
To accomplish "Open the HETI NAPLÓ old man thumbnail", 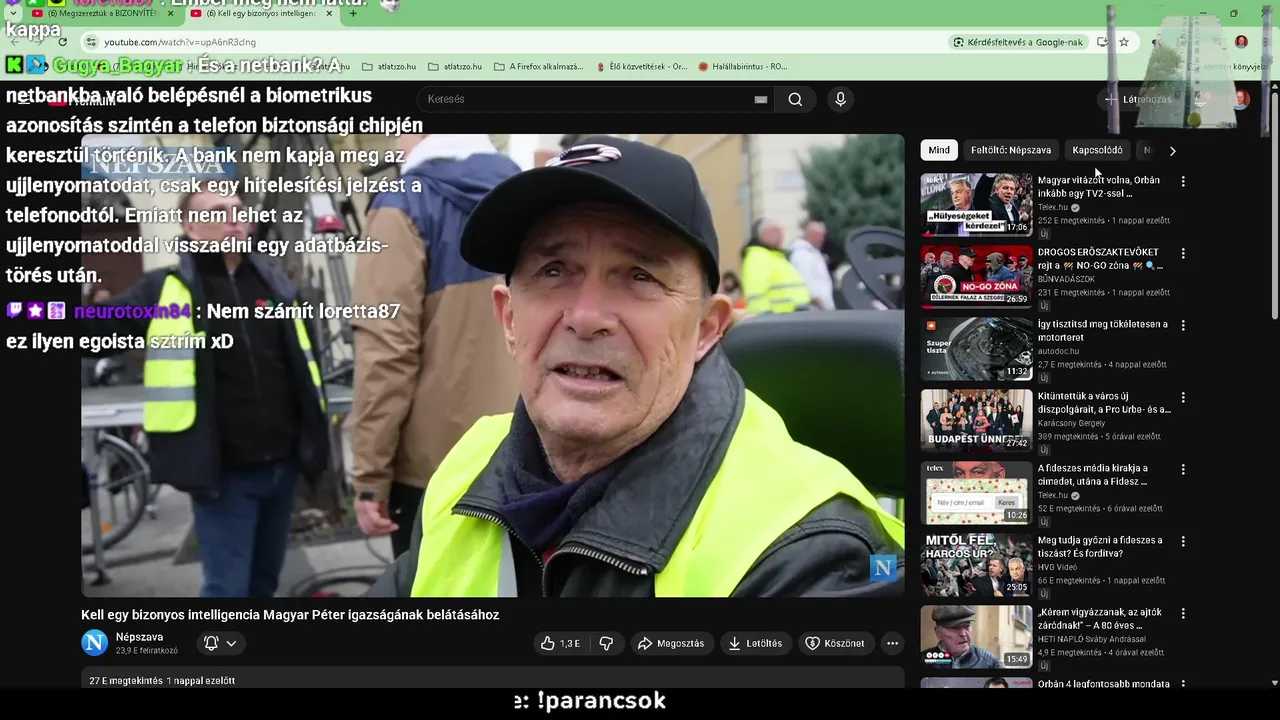I will (976, 637).
